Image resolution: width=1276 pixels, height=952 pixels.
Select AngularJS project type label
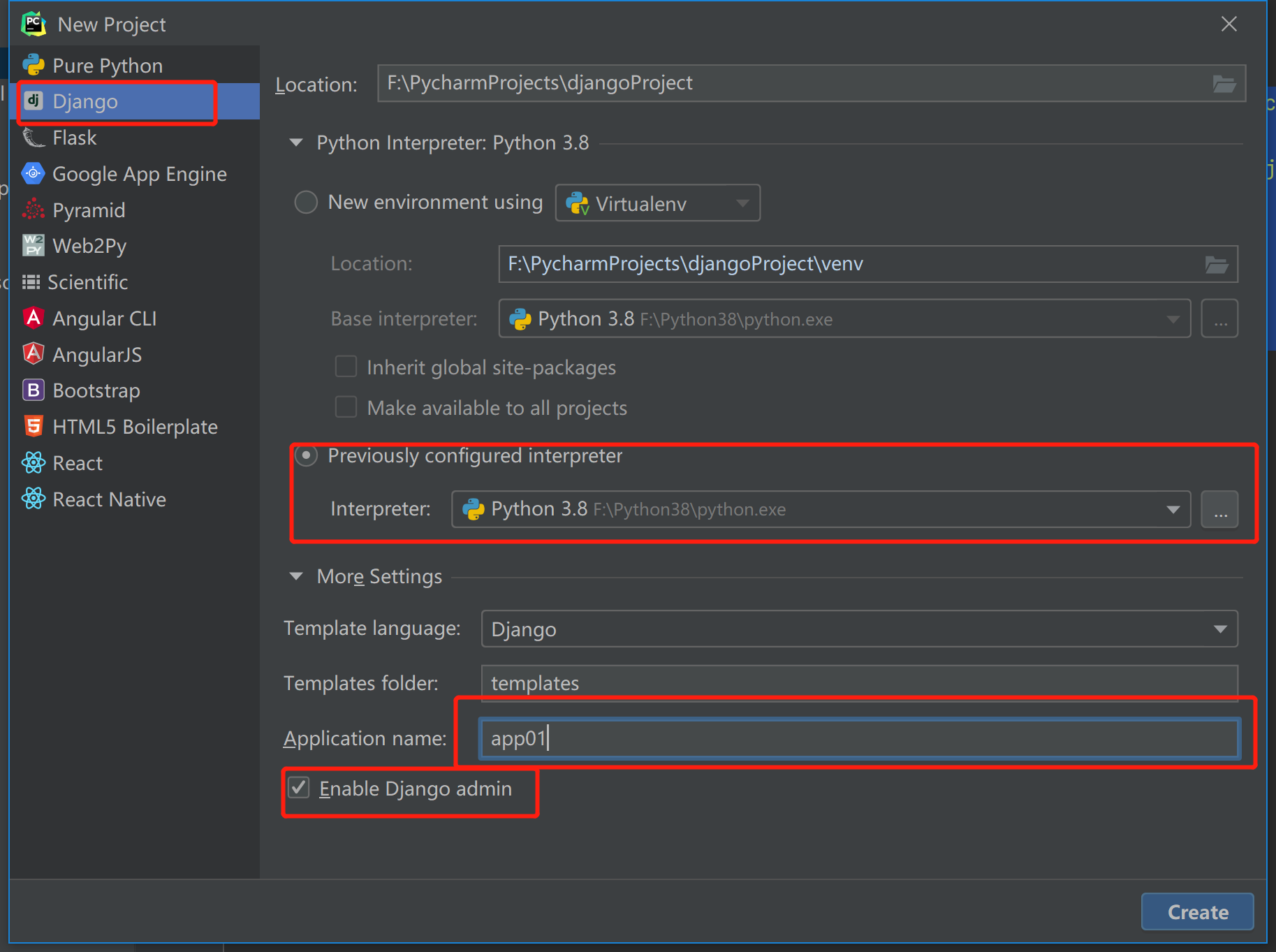coord(97,355)
